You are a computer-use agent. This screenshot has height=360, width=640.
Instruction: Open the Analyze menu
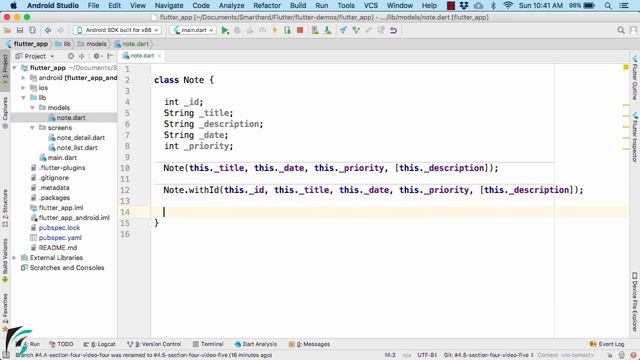231,5
